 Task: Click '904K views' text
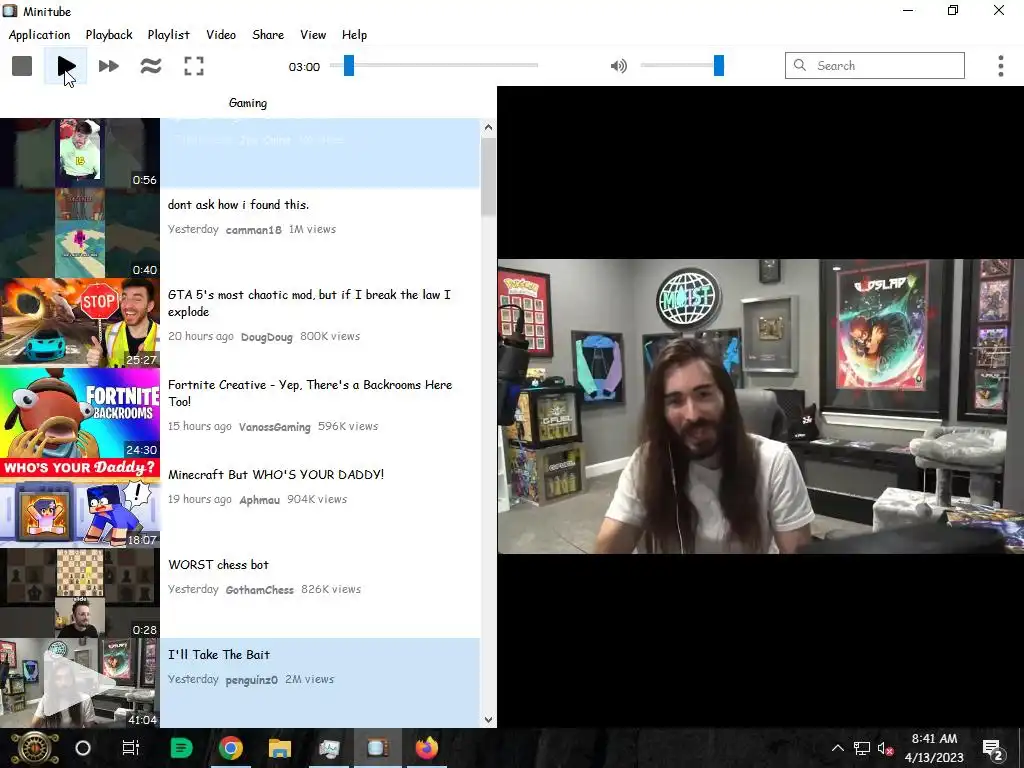[x=317, y=500]
